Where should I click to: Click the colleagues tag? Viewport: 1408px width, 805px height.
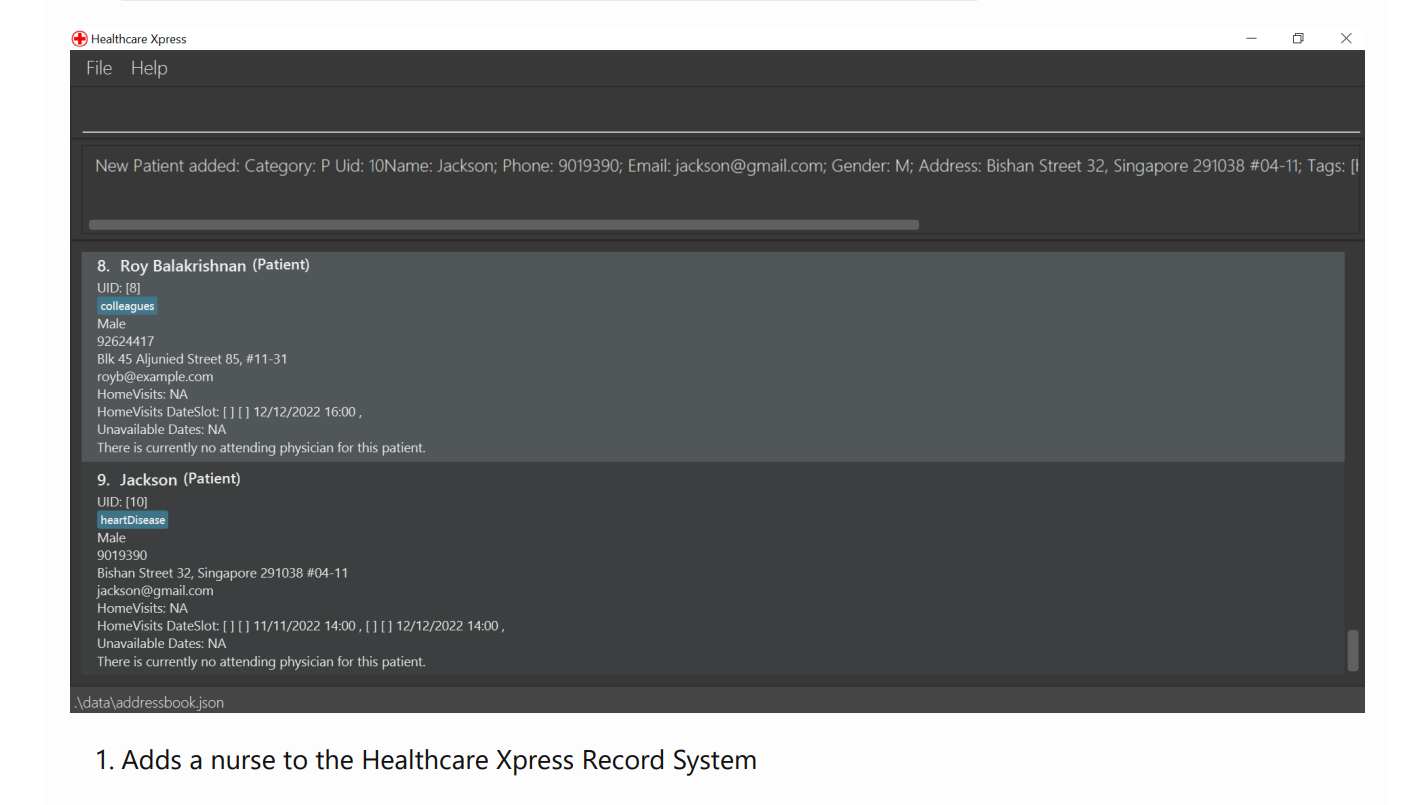pyautogui.click(x=127, y=306)
